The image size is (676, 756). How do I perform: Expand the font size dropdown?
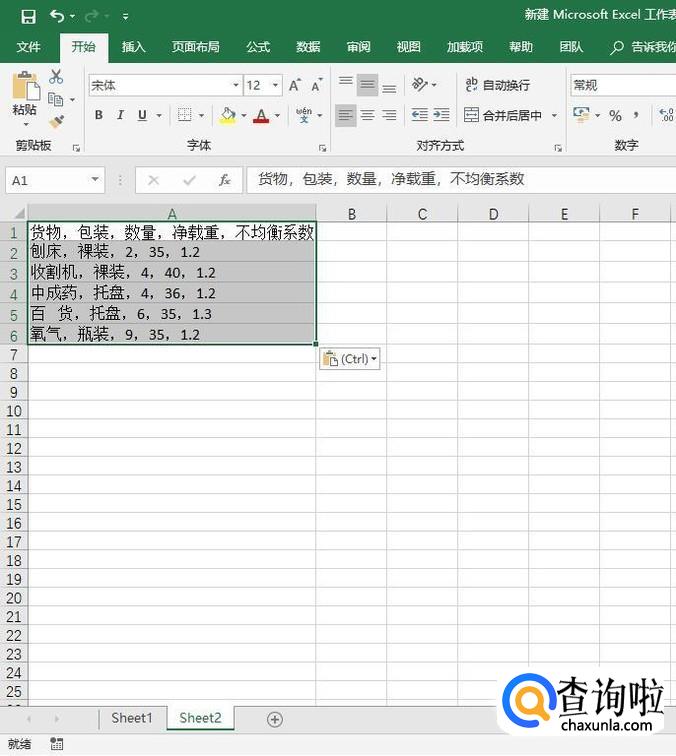pos(275,86)
